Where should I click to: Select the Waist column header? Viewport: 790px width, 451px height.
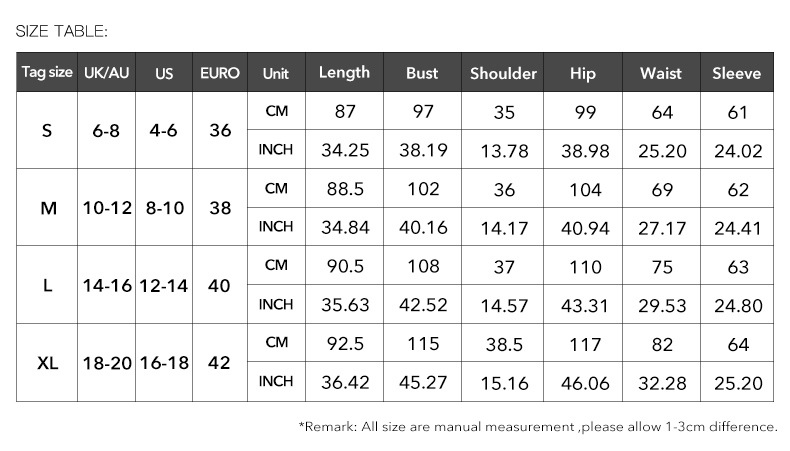click(661, 73)
